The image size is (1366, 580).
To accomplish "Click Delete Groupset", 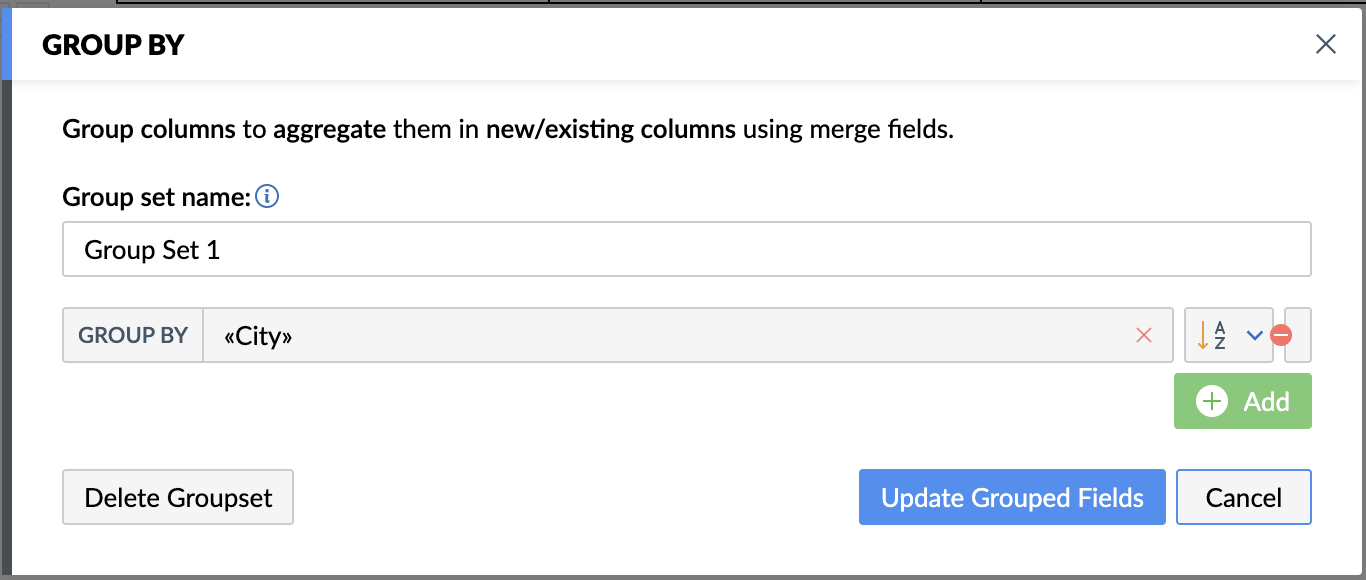I will (x=178, y=497).
